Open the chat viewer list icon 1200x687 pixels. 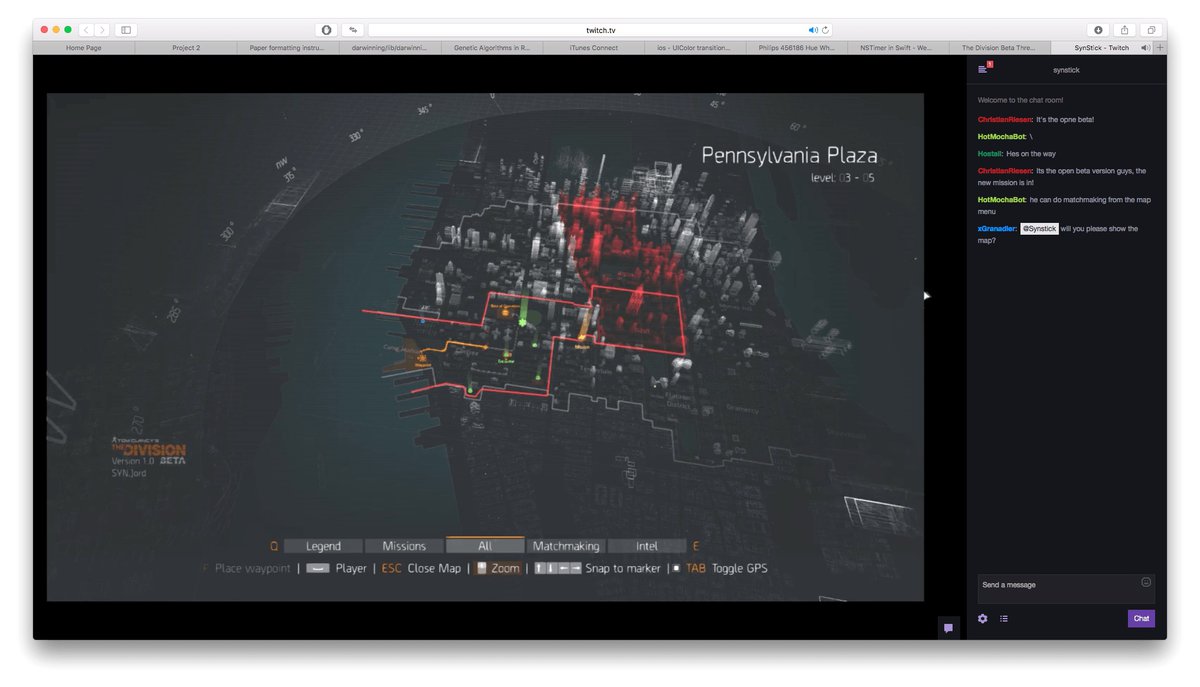tap(1004, 619)
